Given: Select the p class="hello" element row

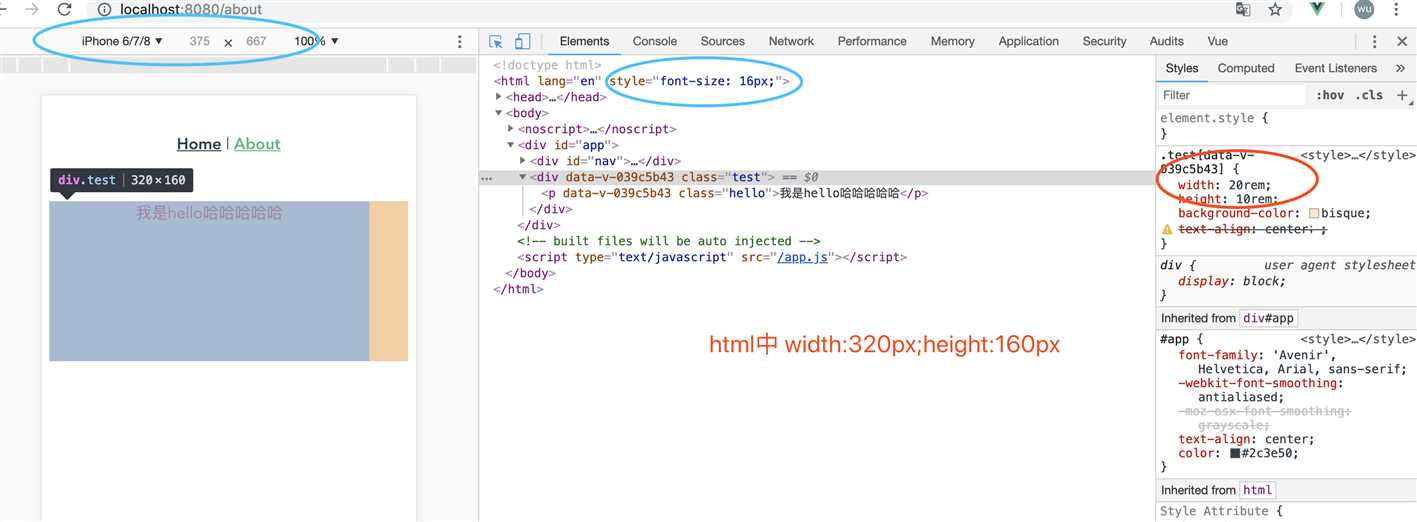Looking at the screenshot, I should 816,193.
